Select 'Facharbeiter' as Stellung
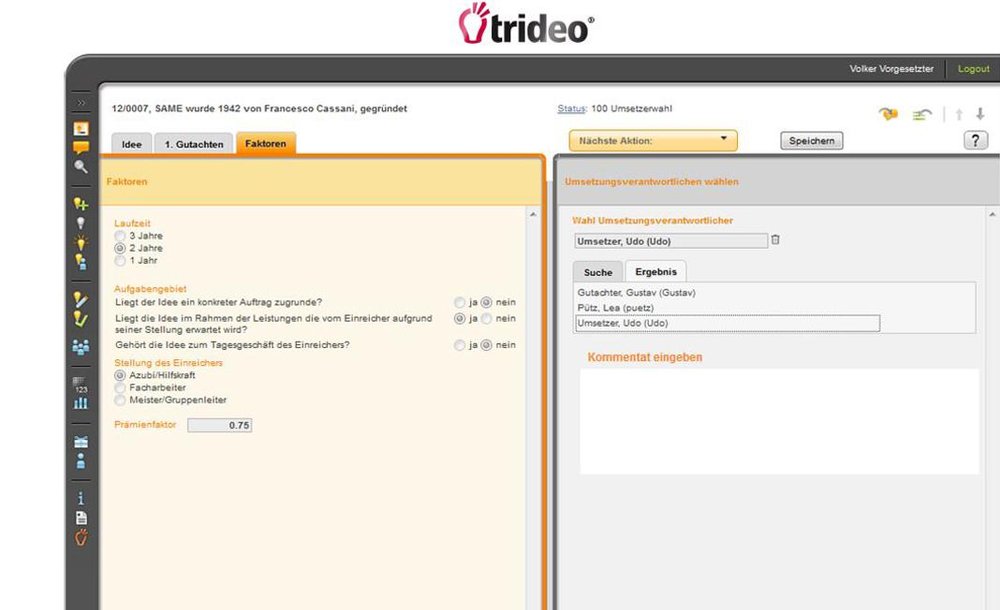Image resolution: width=1000 pixels, height=610 pixels. click(120, 387)
